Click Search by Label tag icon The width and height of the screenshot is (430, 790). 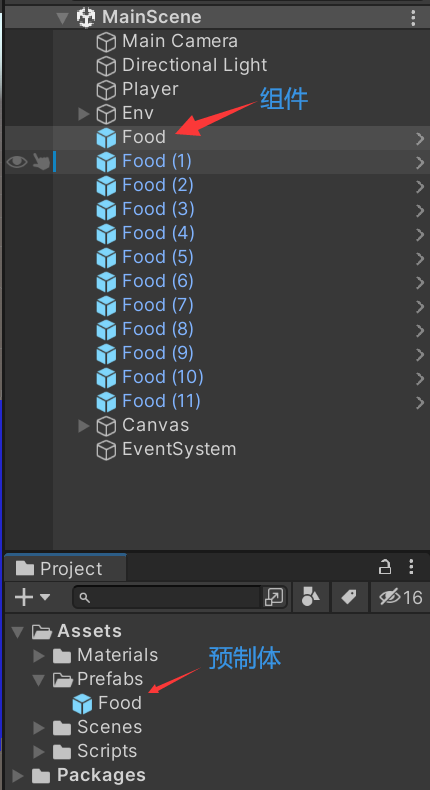pos(349,598)
